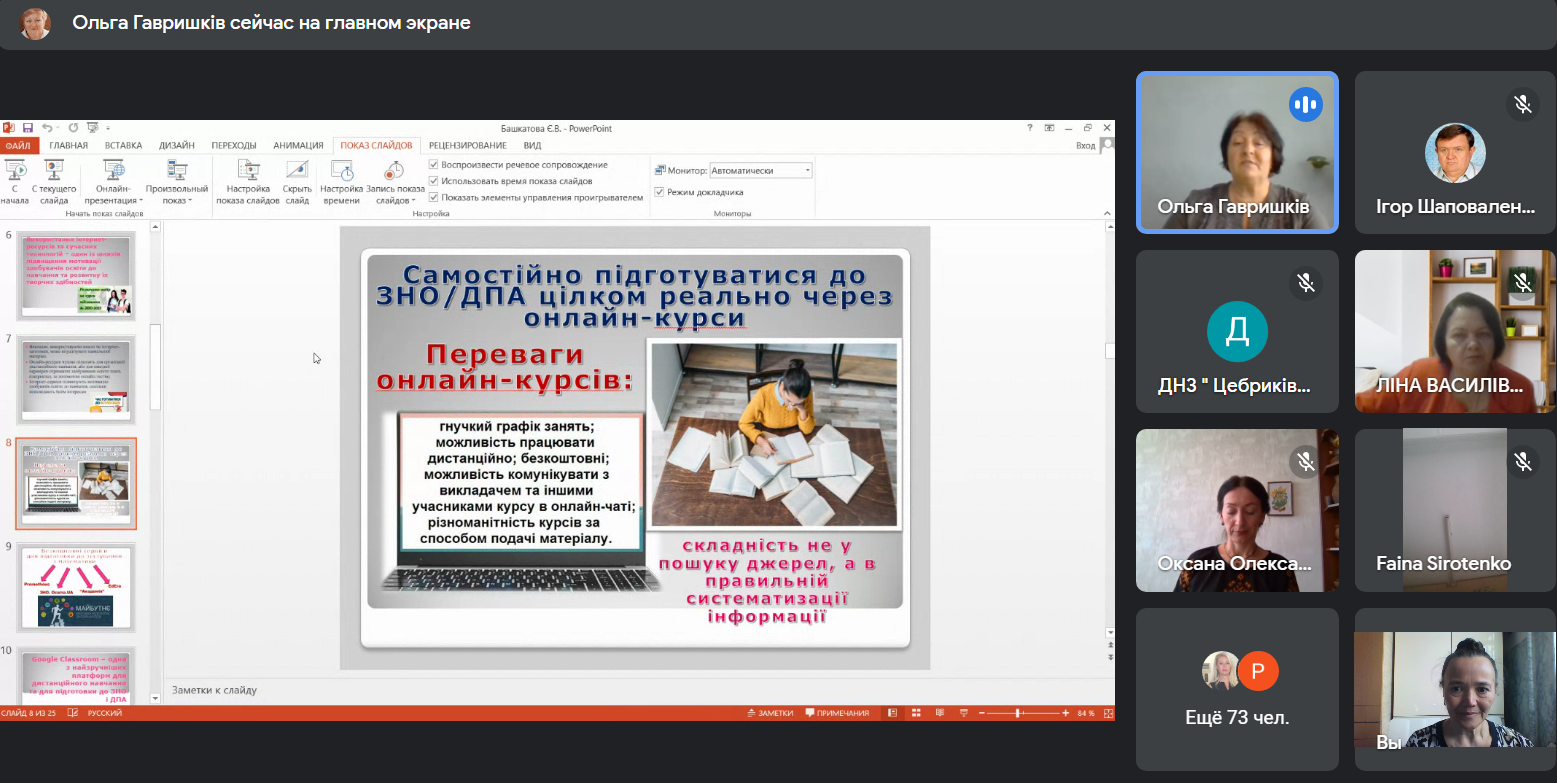Open the РЕЦЕНЗИРОВАНИЕ ribbon tab
This screenshot has height=783, width=1557.
467,145
